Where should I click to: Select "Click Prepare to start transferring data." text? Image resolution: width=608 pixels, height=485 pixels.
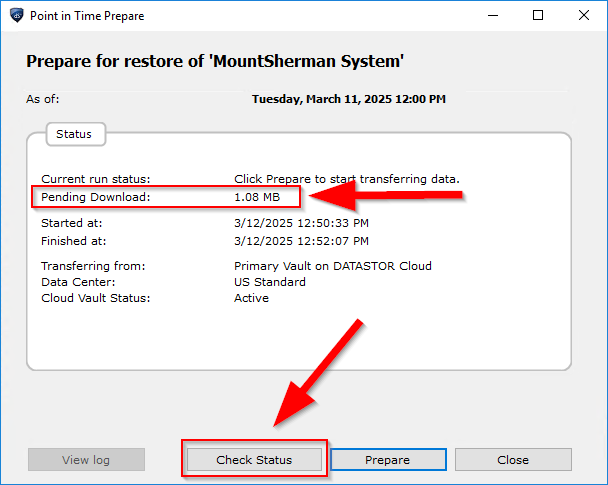347,179
